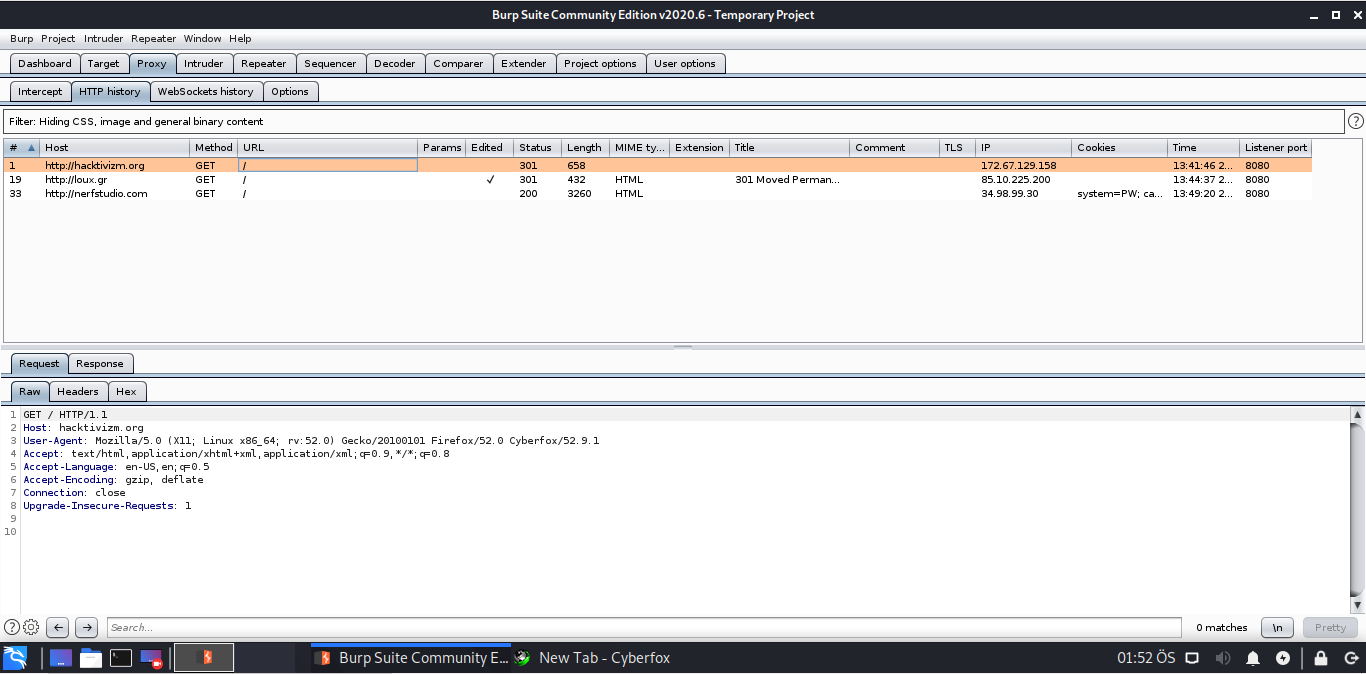Screen dimensions: 1366x674
Task: Open WebSockets history sub-tab
Action: (x=206, y=91)
